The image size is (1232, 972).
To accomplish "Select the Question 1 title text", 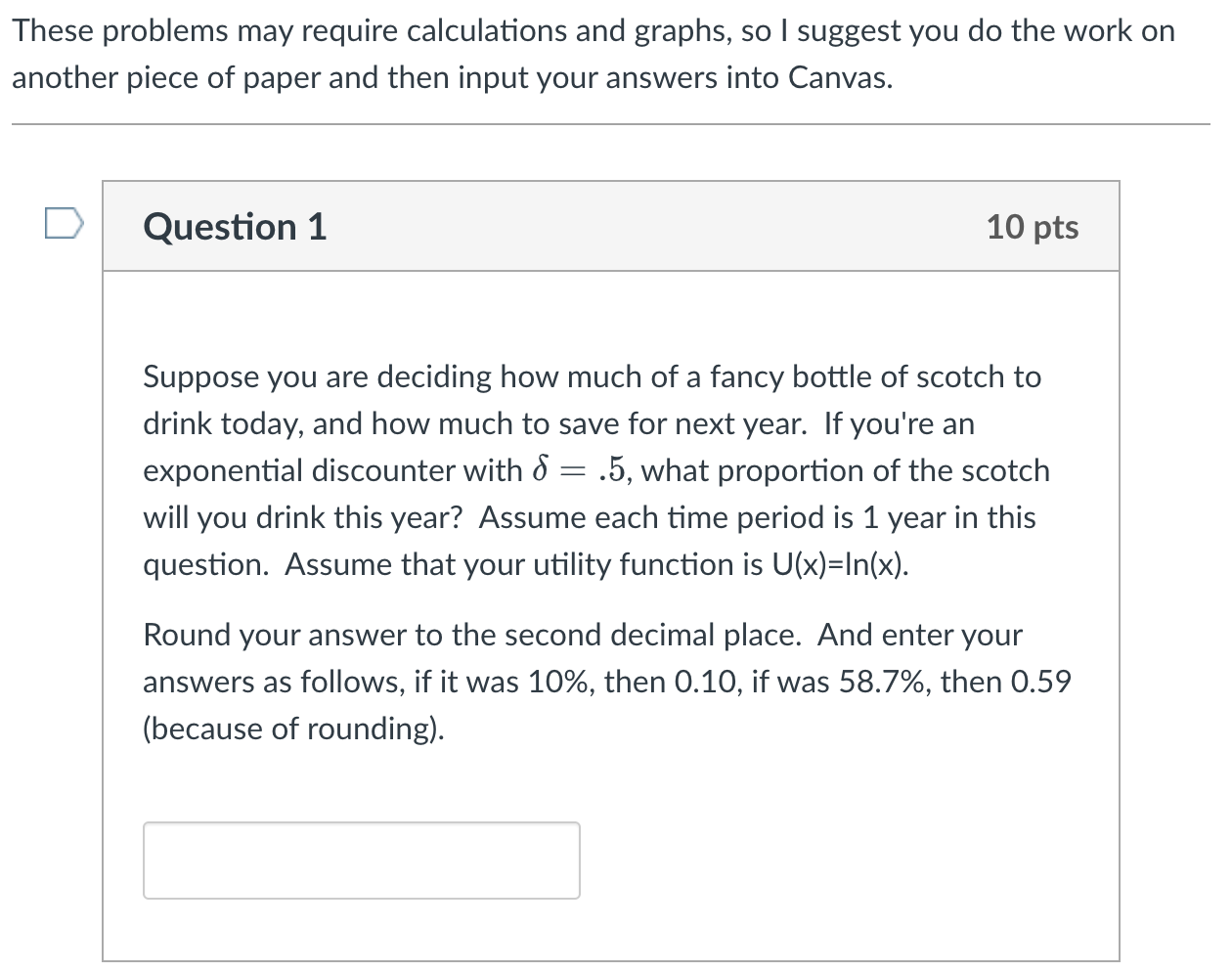I will [235, 226].
